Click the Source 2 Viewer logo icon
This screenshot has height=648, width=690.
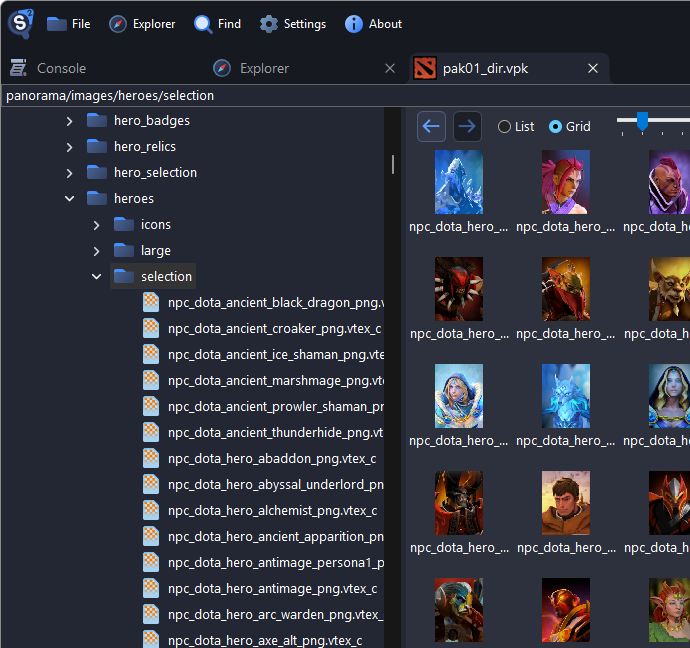coord(21,23)
